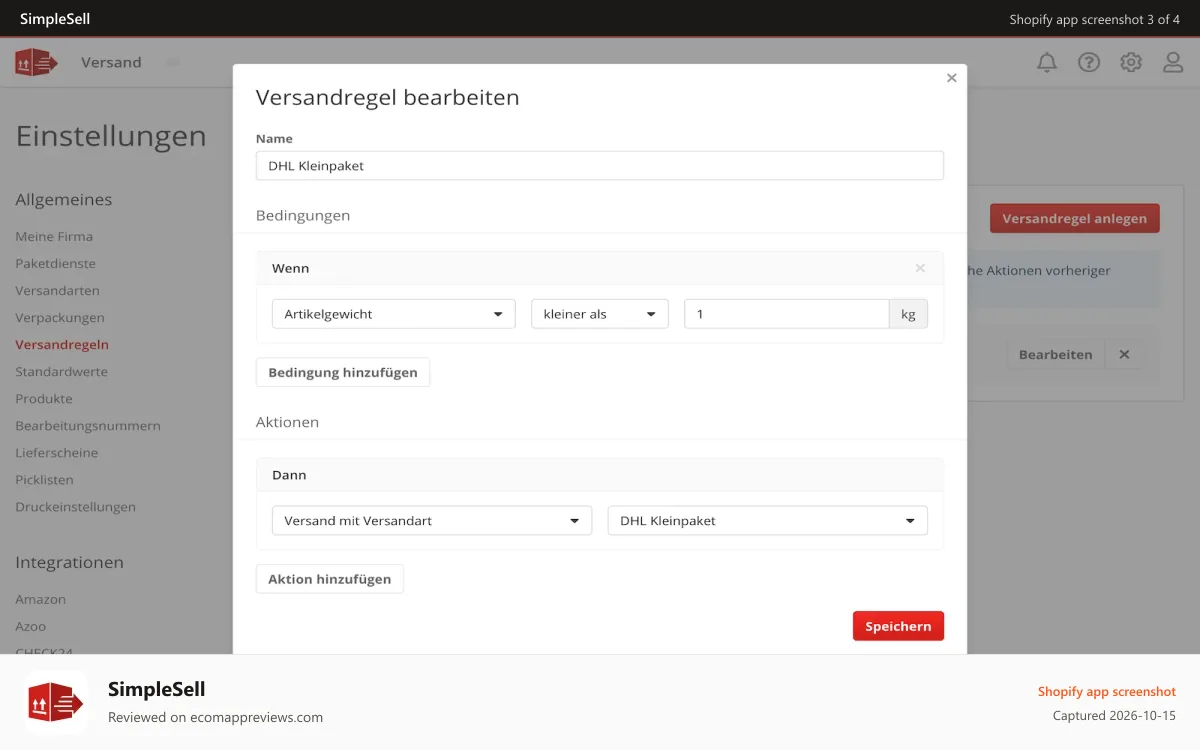This screenshot has height=750, width=1200.
Task: Click the SimpleSell logo in the header
Action: (36, 62)
